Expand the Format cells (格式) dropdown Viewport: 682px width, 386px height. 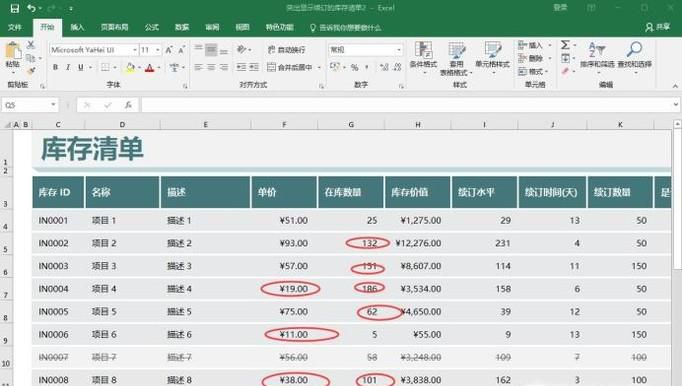(547, 71)
